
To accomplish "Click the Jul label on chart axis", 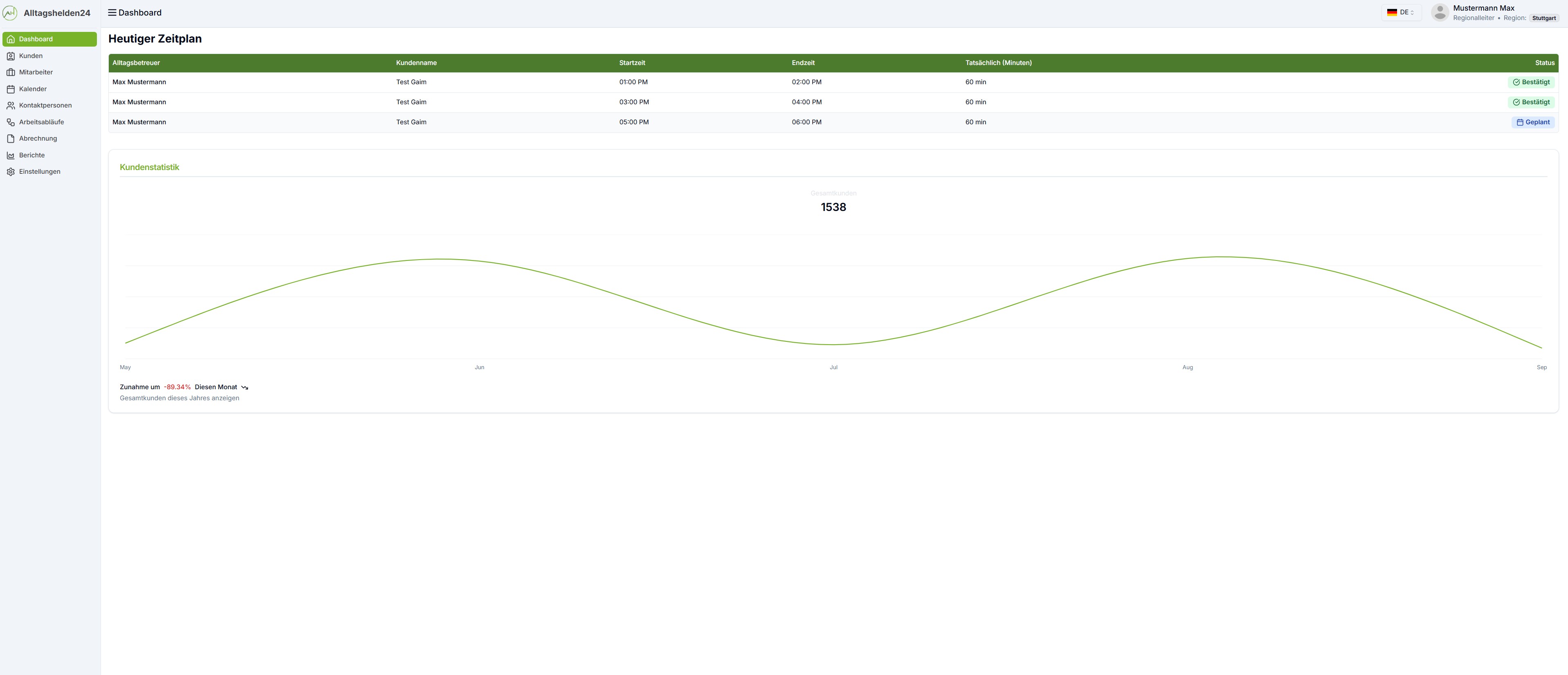I will (x=833, y=368).
